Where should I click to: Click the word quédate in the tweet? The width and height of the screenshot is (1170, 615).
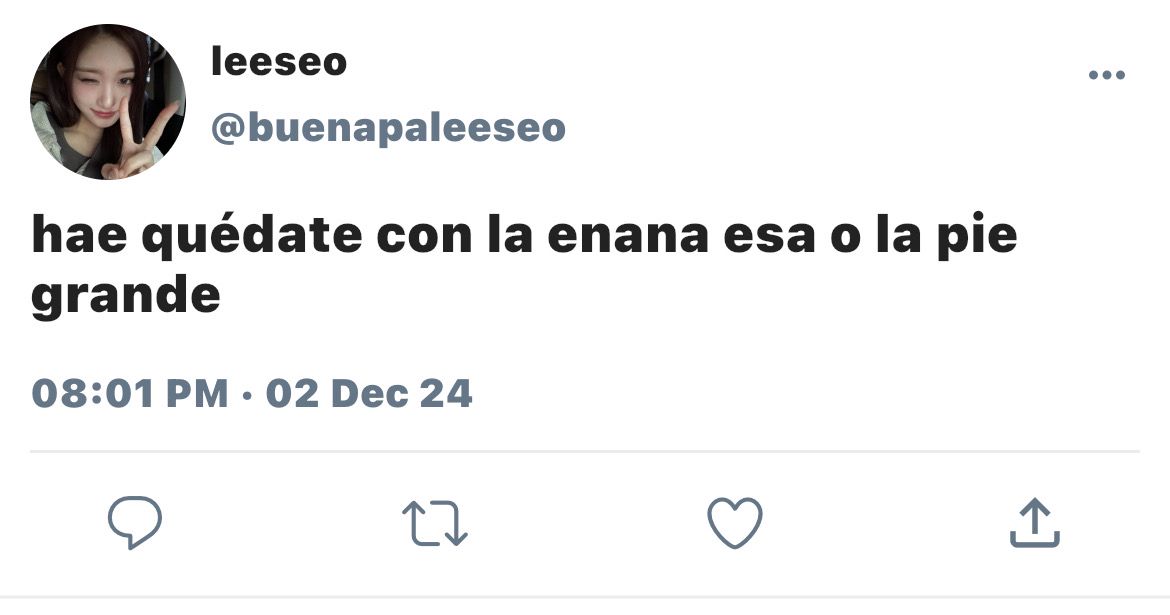click(x=251, y=236)
